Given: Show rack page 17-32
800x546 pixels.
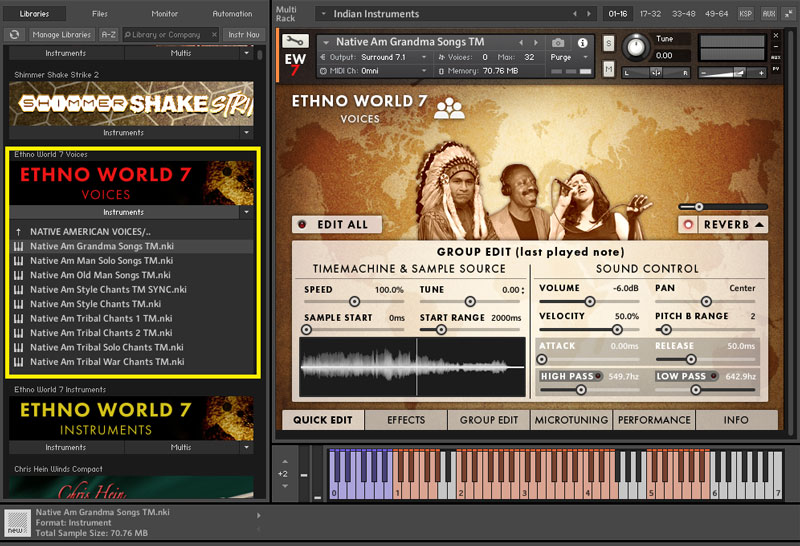Looking at the screenshot, I should pos(651,14).
